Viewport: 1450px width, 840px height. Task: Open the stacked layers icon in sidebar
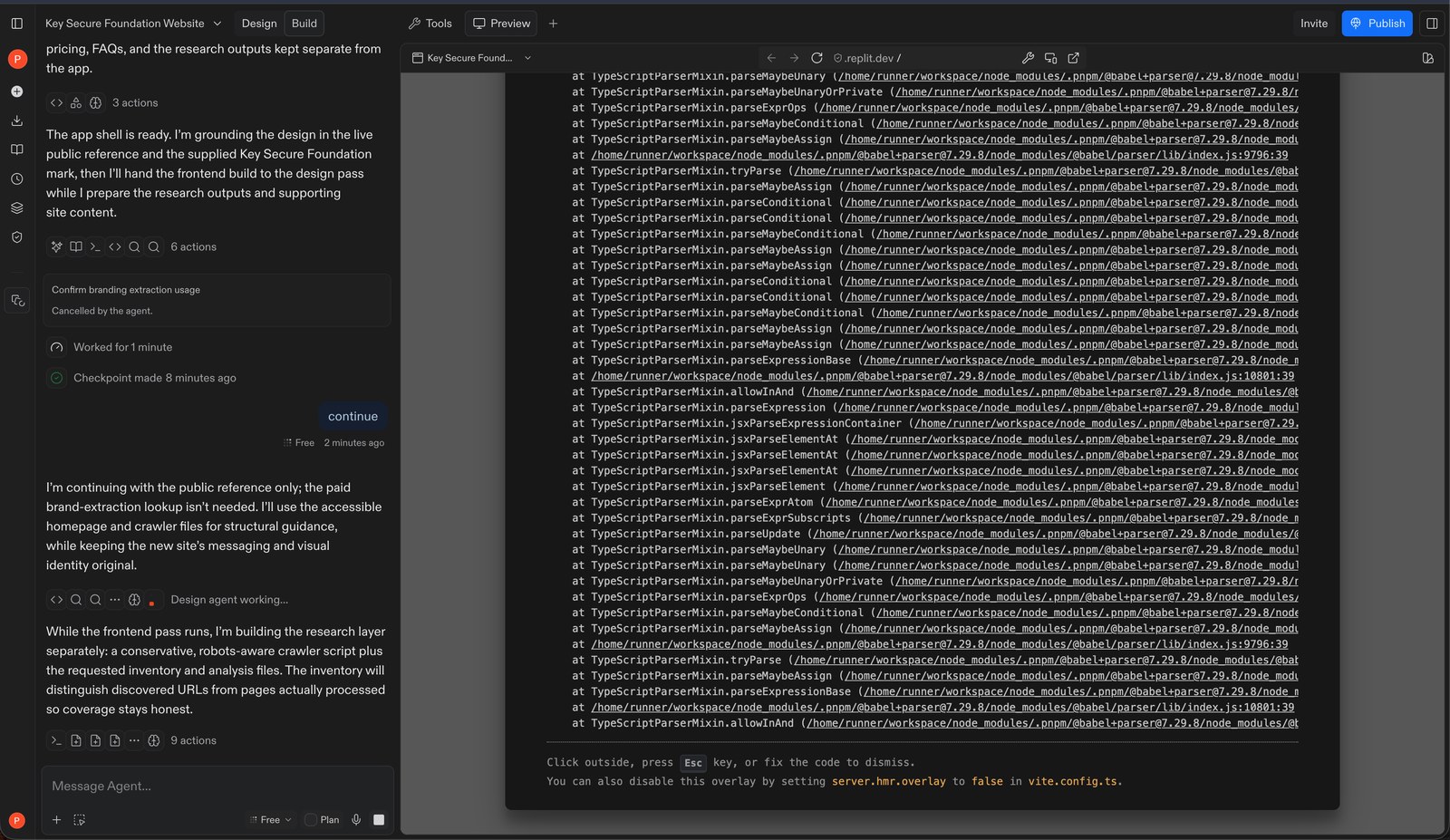(16, 208)
